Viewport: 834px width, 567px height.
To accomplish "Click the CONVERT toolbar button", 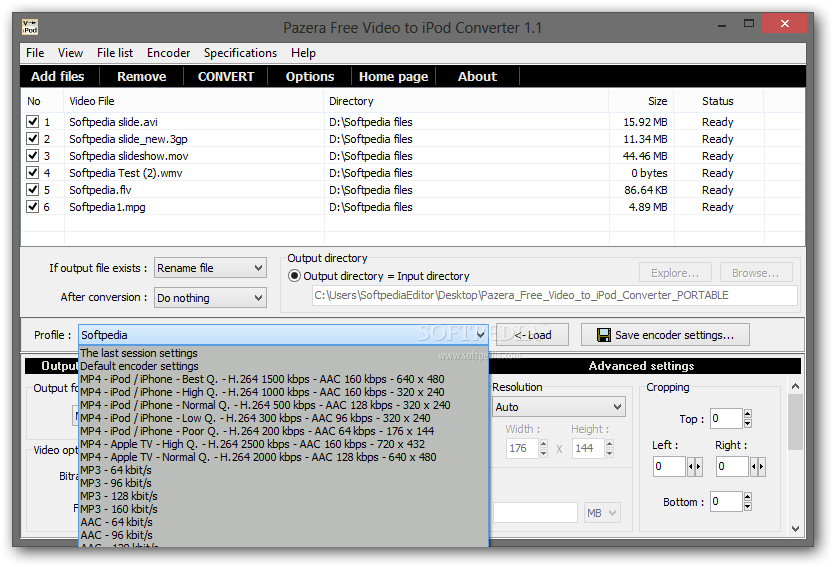I will coord(226,77).
